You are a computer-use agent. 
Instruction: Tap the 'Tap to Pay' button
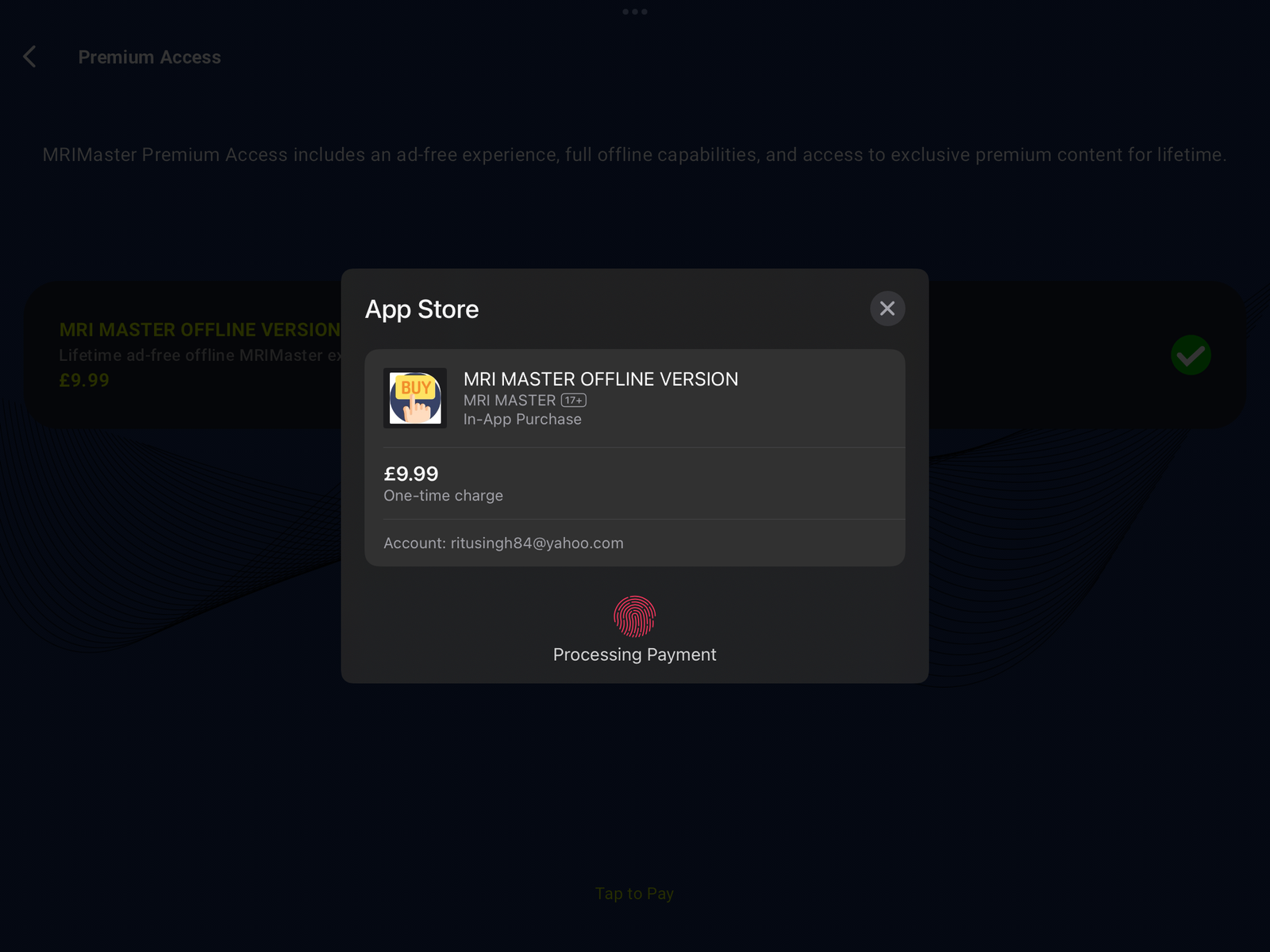(x=635, y=894)
